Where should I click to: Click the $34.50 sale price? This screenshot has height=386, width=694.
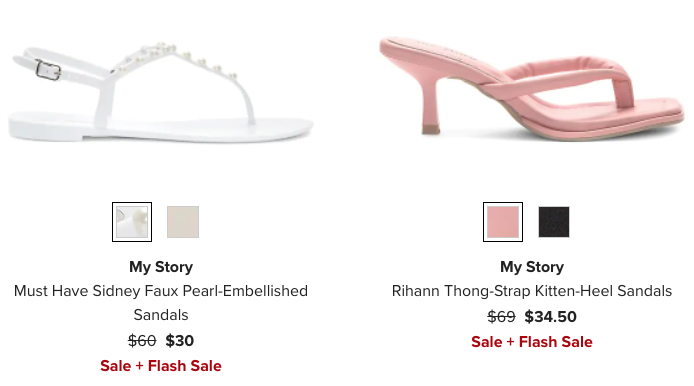(x=551, y=317)
